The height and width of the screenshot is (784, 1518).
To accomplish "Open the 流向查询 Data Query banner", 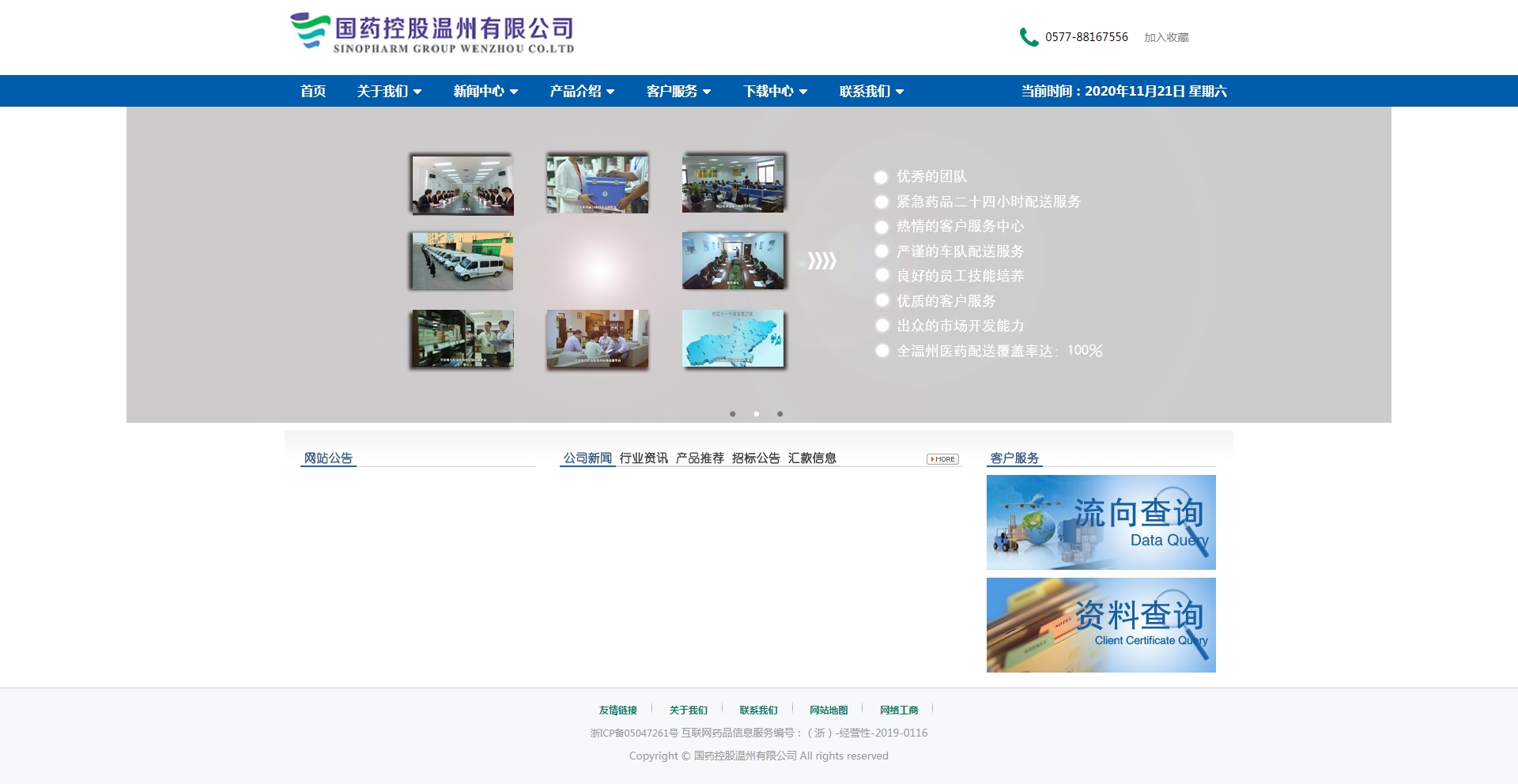I will tap(1101, 522).
